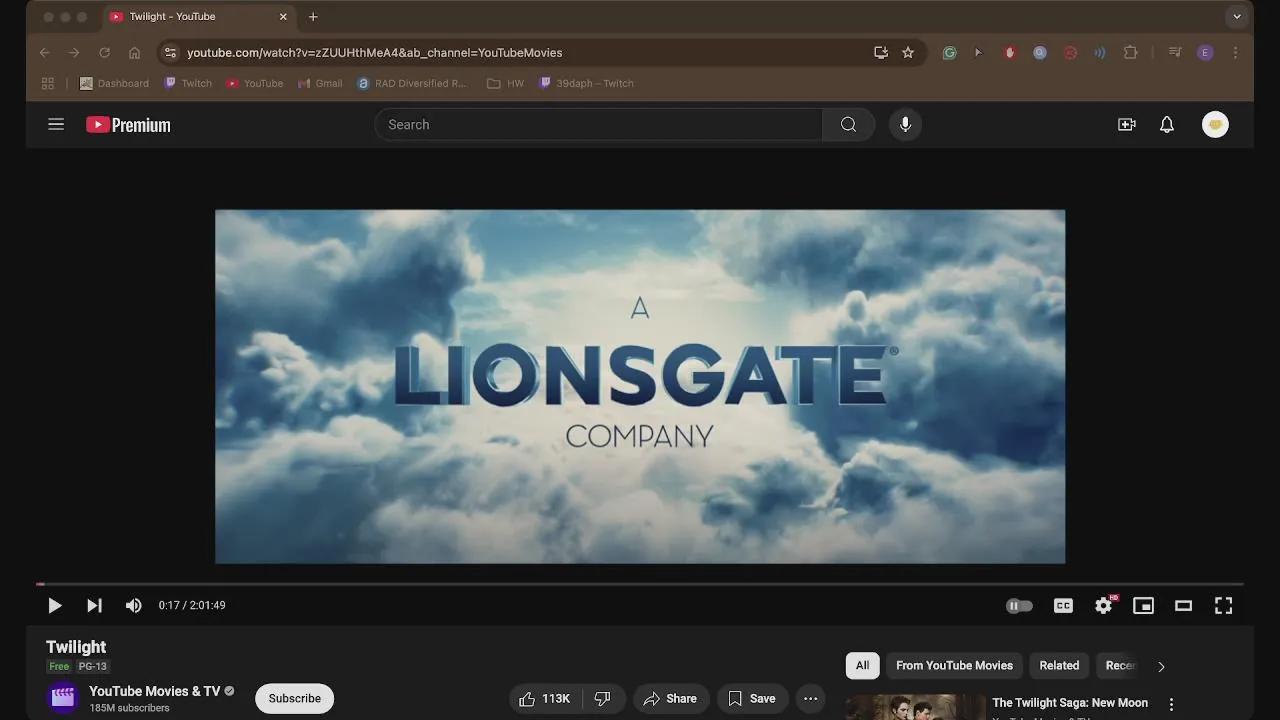The image size is (1280, 720).
Task: Open media controls playlist icon
Action: pyautogui.click(x=1175, y=52)
